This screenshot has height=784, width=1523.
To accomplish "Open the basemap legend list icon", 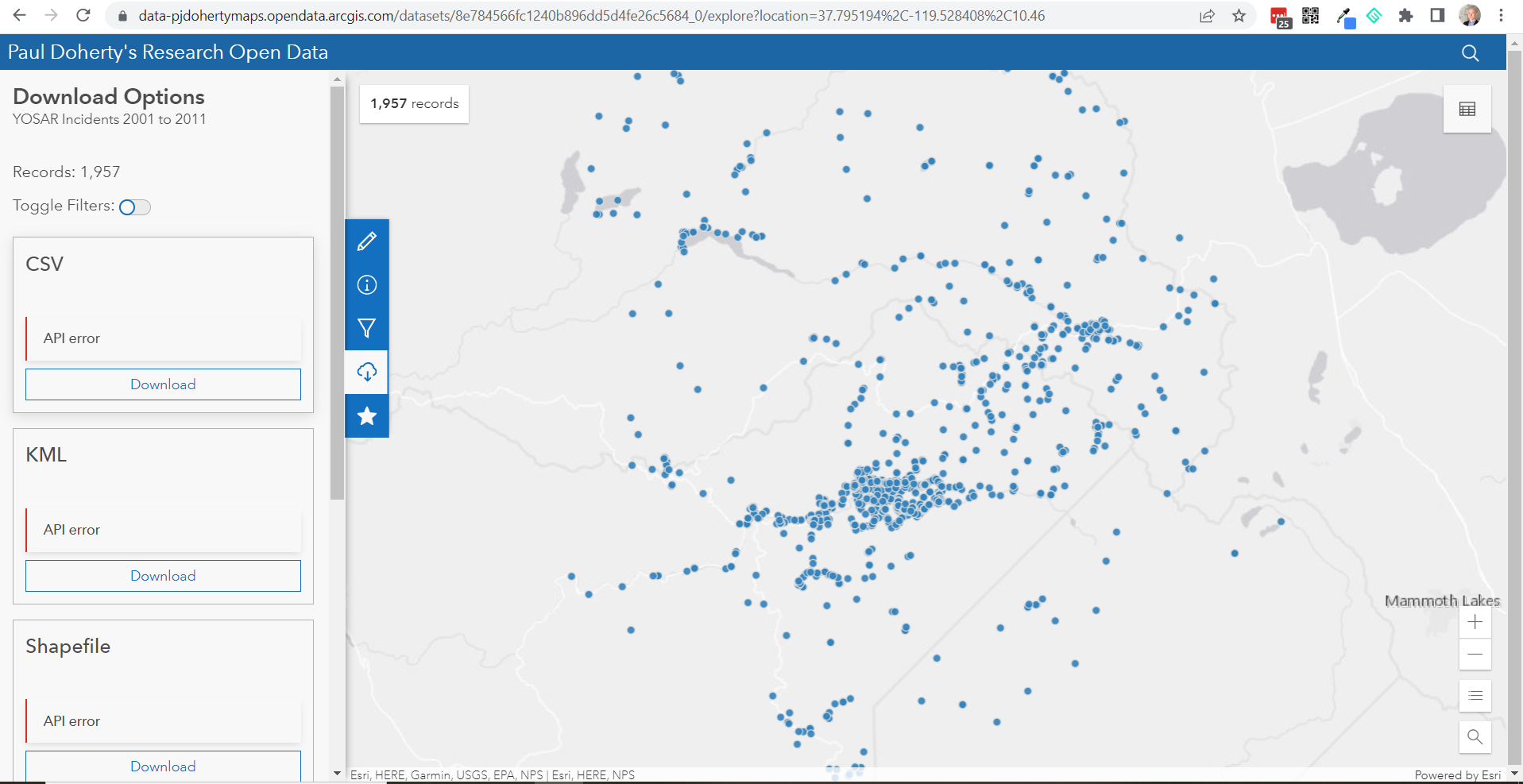I will (1475, 696).
